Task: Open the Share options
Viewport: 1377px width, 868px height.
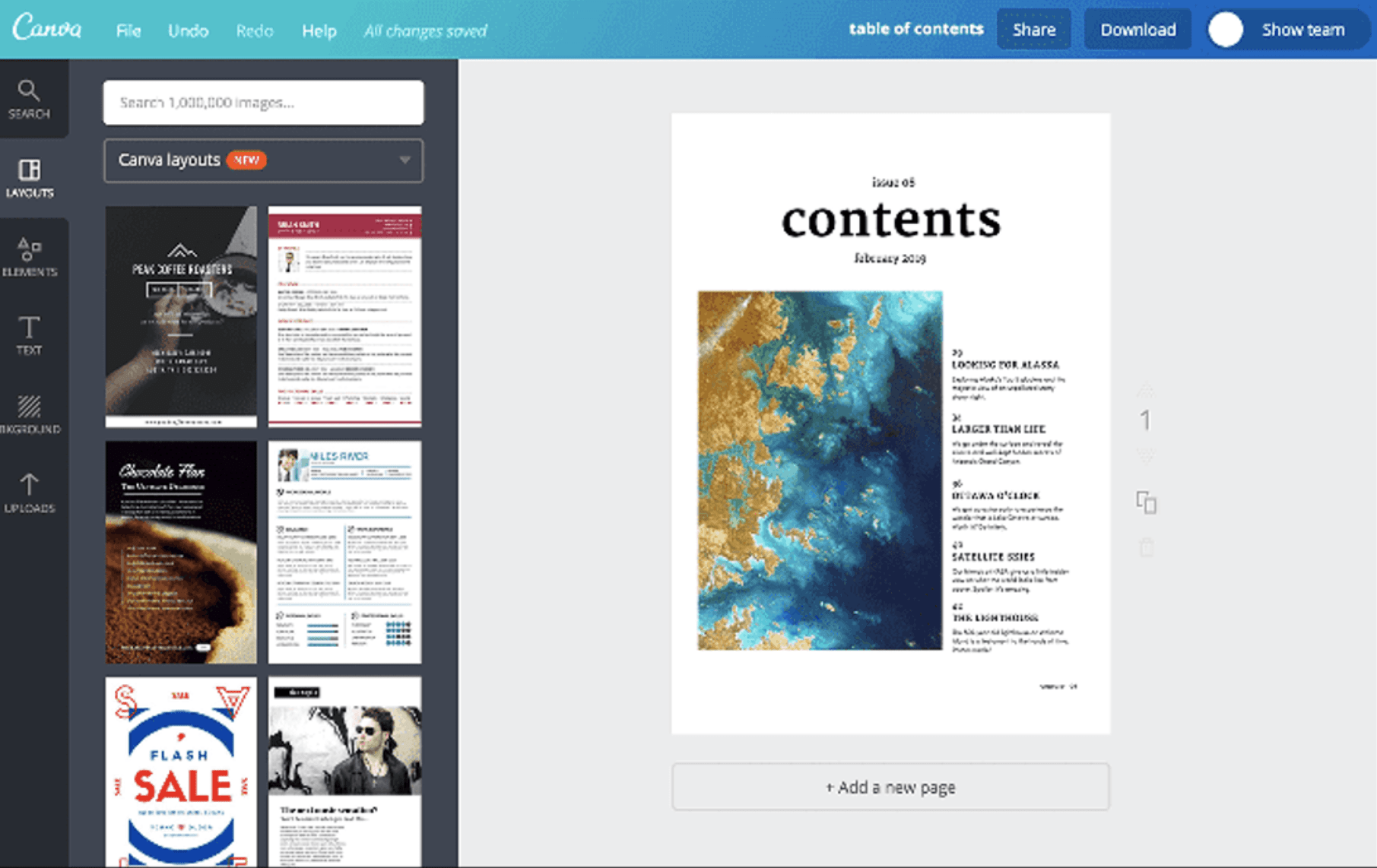Action: [x=1033, y=30]
